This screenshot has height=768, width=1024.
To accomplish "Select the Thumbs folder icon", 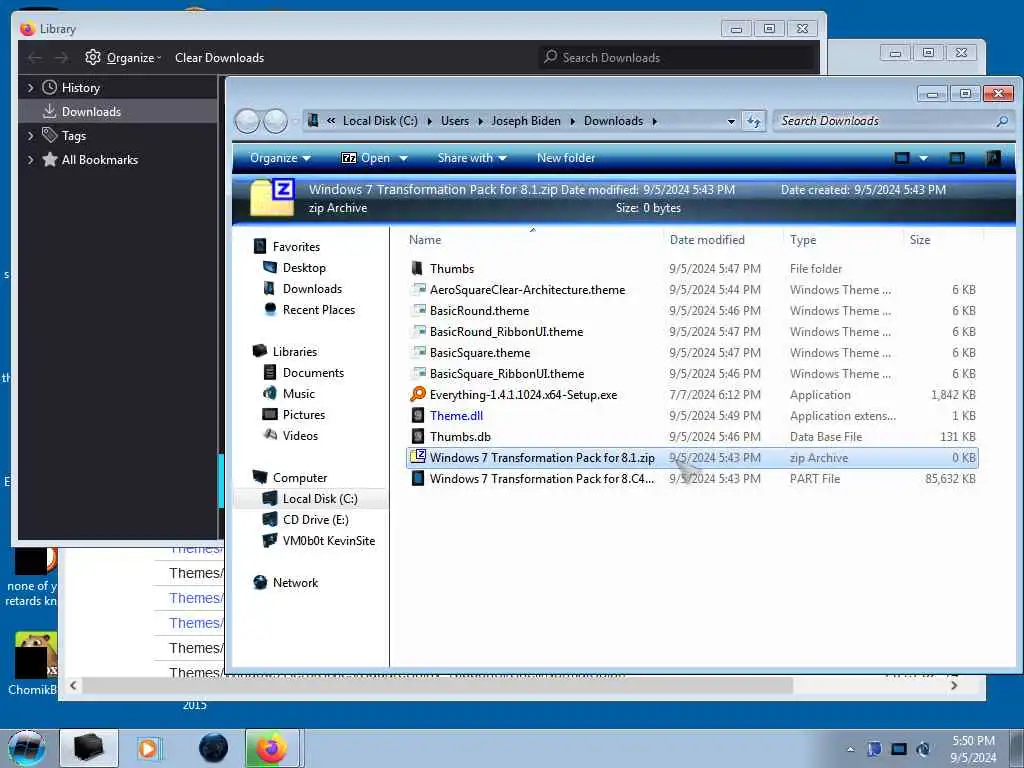I will (x=417, y=268).
